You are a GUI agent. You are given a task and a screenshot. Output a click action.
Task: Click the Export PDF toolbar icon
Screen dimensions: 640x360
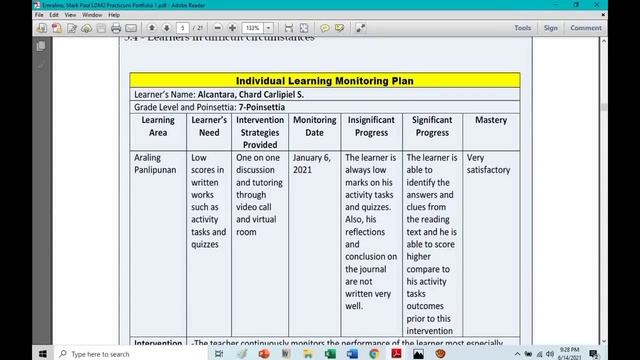57,28
